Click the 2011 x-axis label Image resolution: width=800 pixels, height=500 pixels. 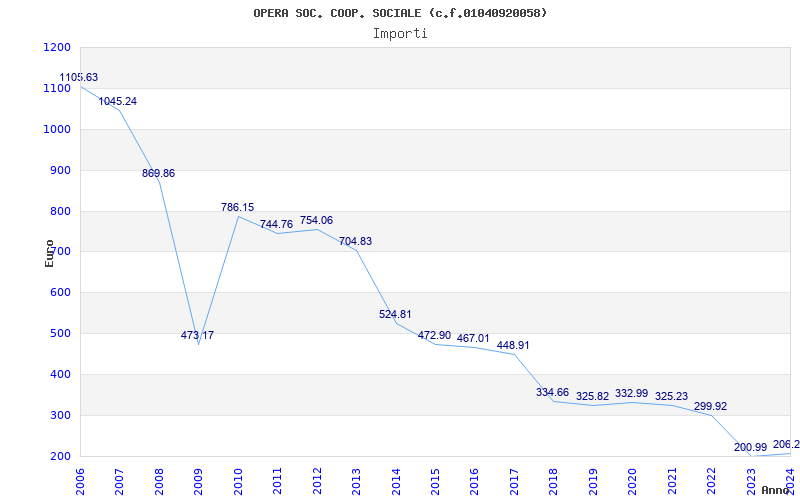[277, 480]
